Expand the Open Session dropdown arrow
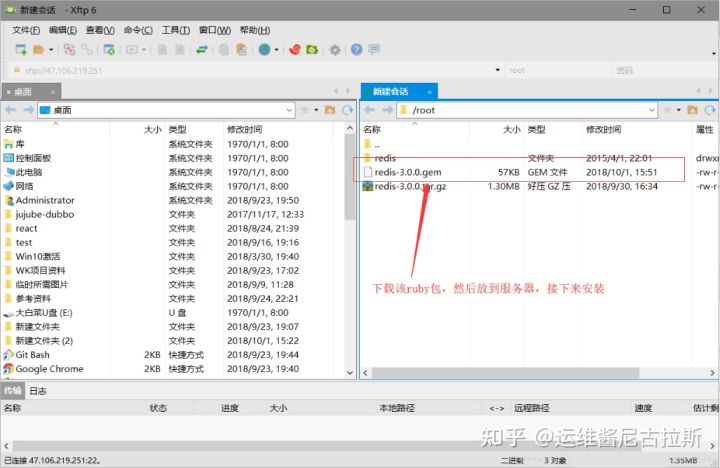This screenshot has width=720, height=468. point(51,50)
